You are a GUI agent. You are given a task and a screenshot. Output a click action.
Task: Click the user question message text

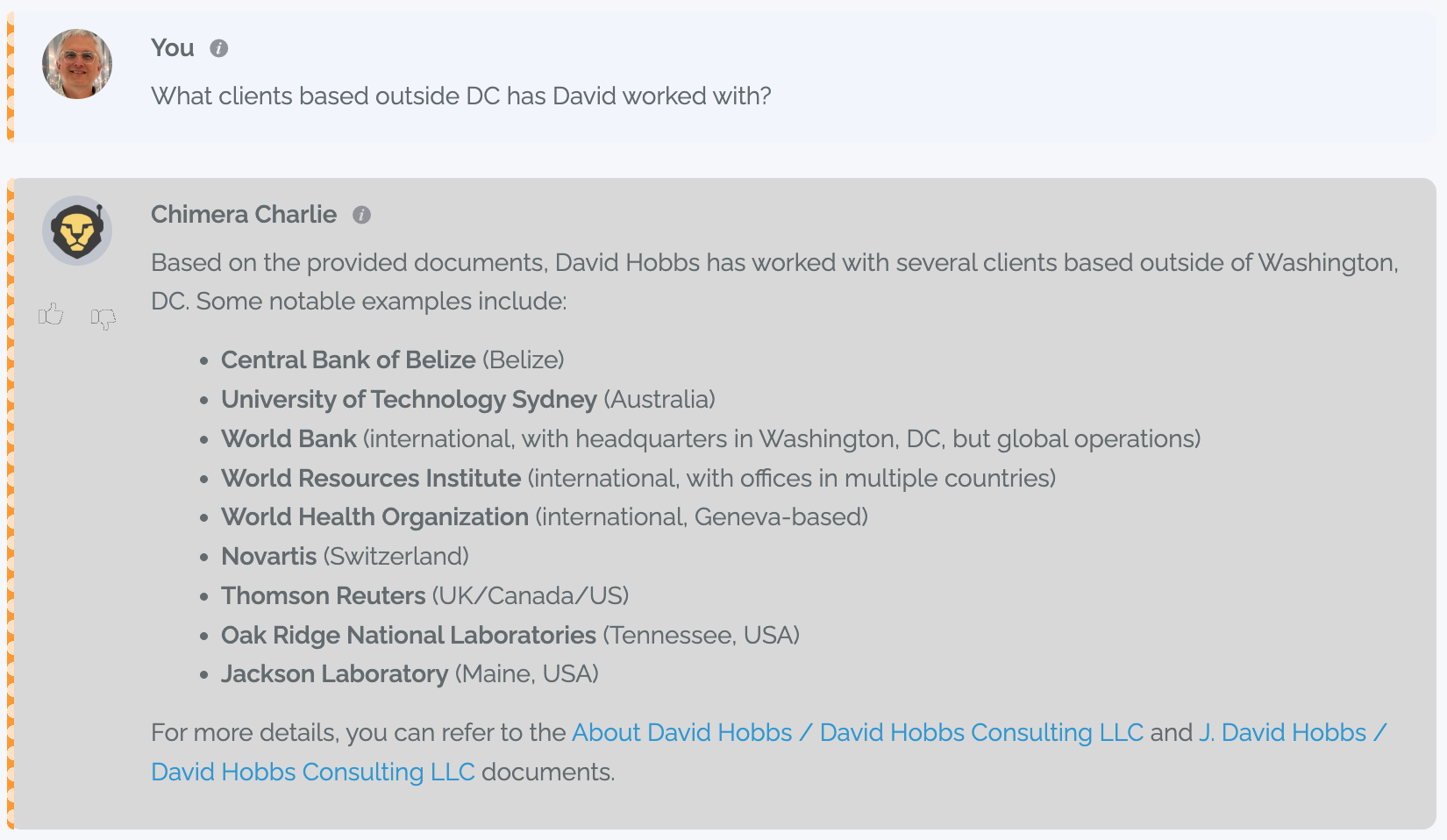[461, 96]
